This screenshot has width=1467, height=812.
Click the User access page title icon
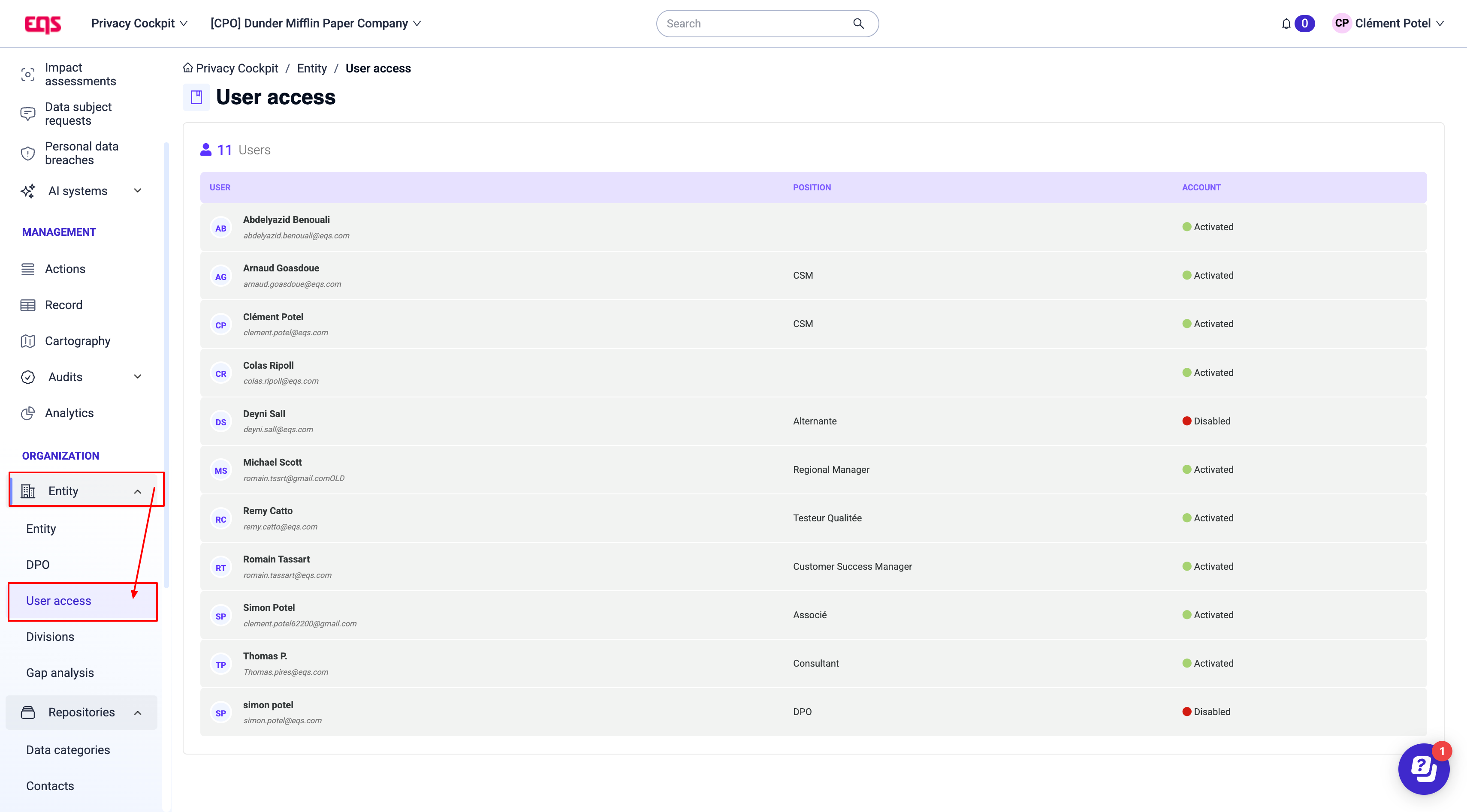(x=196, y=97)
